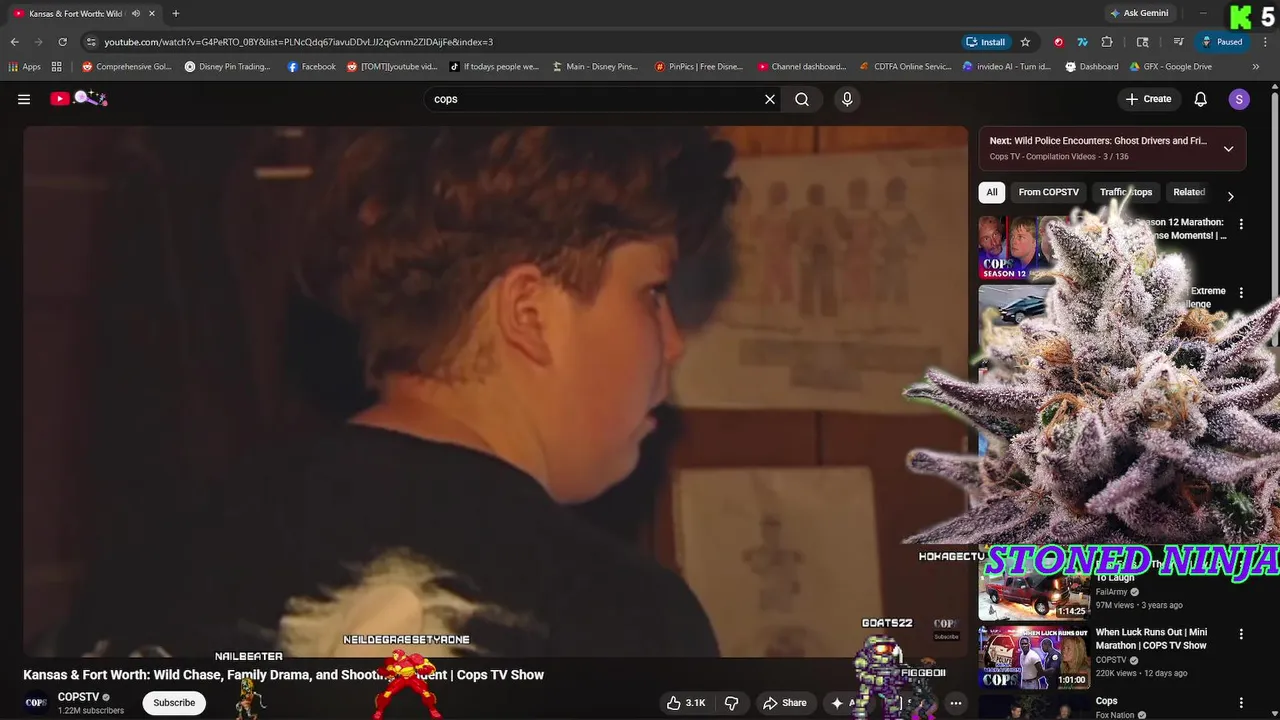Like the video with thumbs up
1280x720 pixels.
[686, 703]
